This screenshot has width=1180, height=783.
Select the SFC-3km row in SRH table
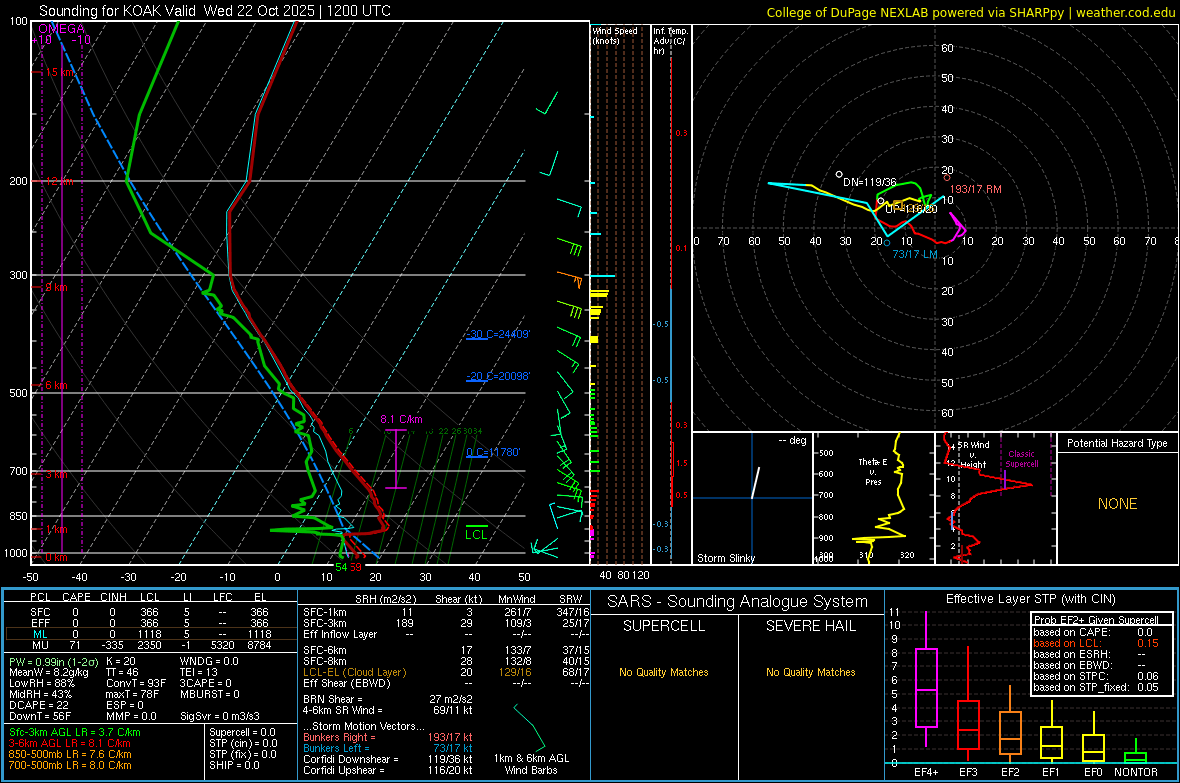click(446, 623)
